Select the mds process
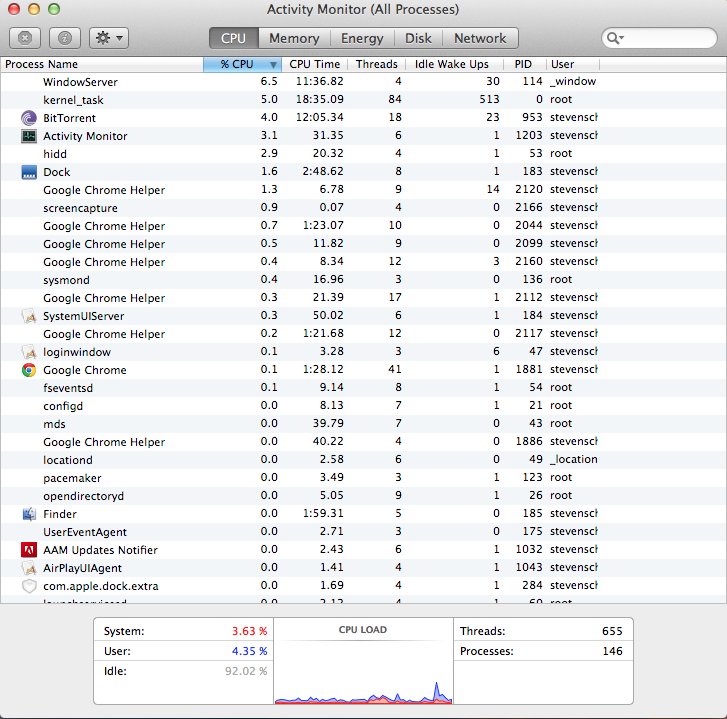This screenshot has height=719, width=727. pos(364,424)
